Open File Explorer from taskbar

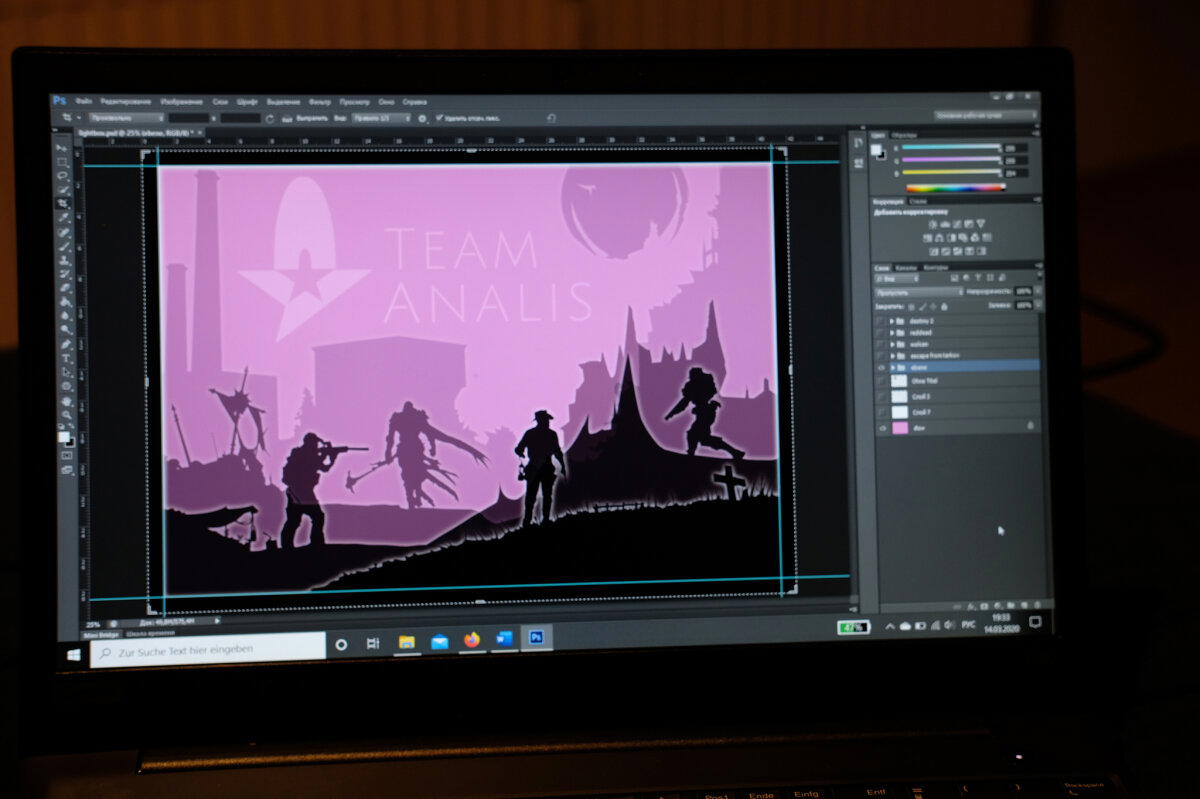click(x=406, y=642)
